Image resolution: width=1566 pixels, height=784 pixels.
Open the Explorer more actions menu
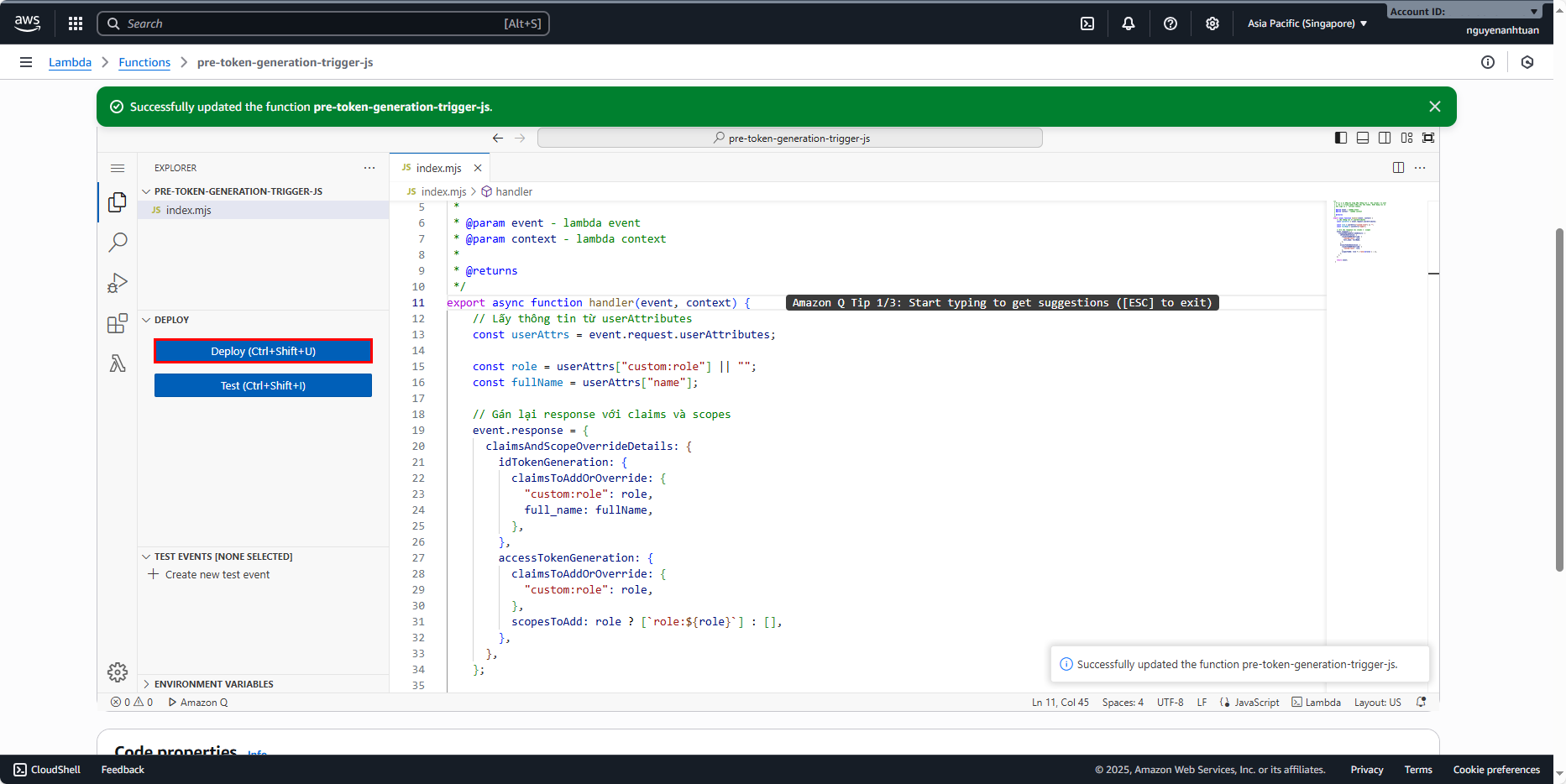pos(369,168)
